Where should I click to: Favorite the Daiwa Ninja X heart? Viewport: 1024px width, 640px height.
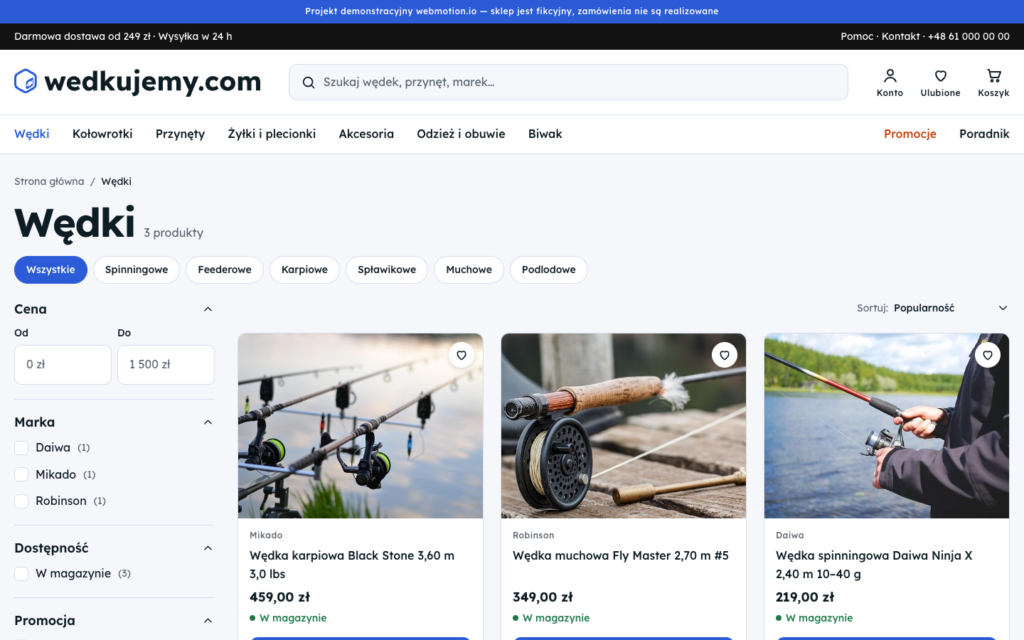(987, 355)
